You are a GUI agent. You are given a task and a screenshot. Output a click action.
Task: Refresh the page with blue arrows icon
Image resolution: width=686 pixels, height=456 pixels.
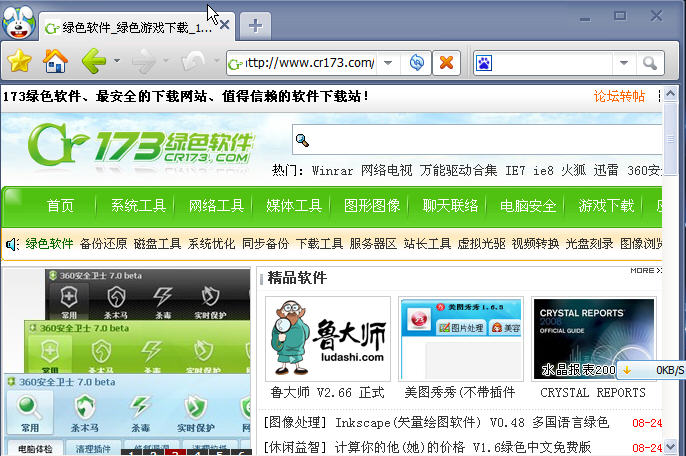coord(416,63)
